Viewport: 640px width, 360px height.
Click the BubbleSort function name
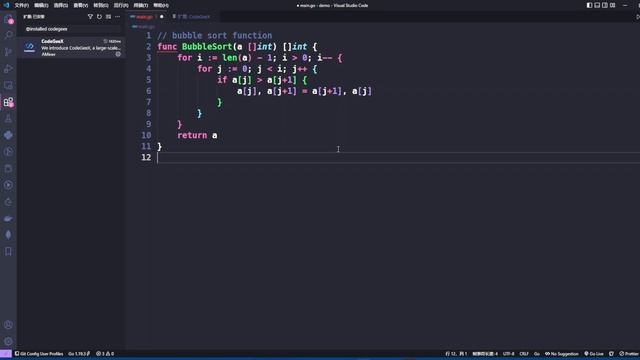207,47
